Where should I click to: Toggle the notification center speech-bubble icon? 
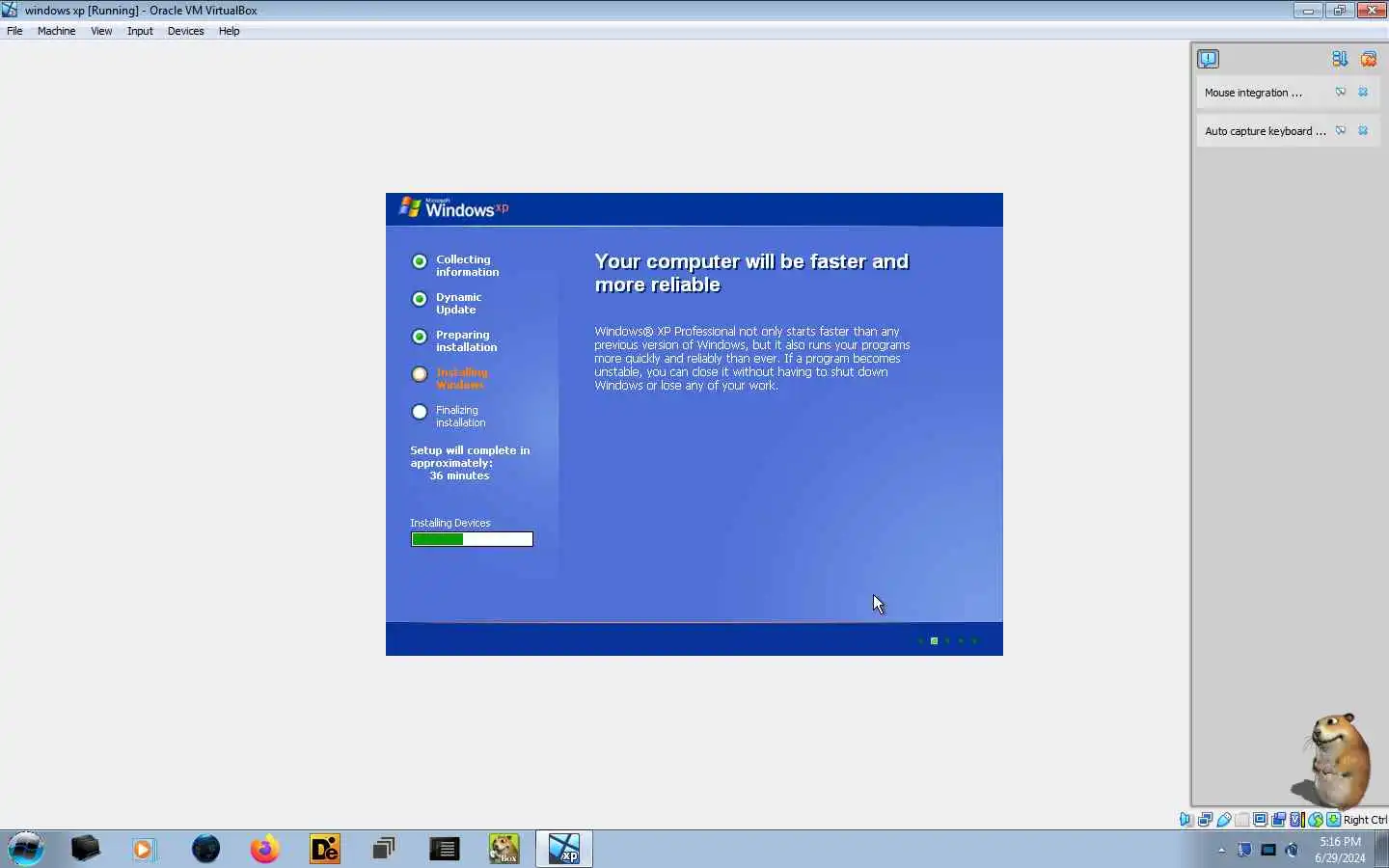click(x=1209, y=59)
